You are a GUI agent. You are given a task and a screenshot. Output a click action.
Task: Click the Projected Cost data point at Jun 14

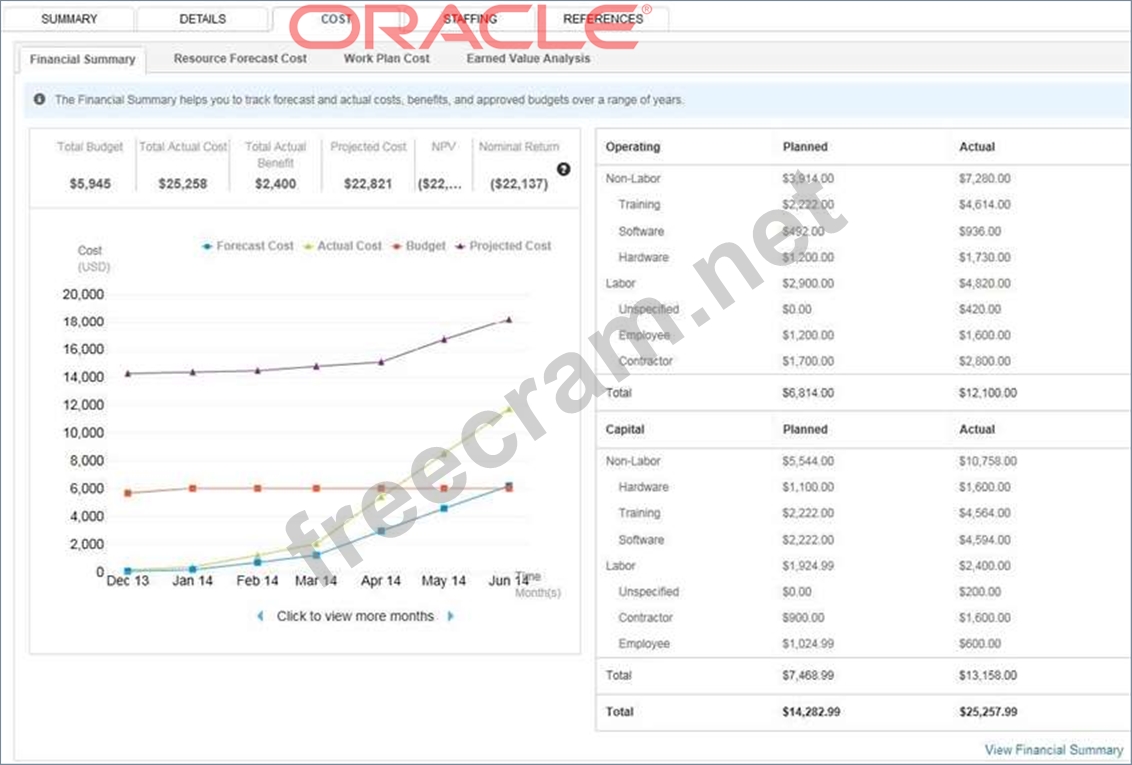509,319
